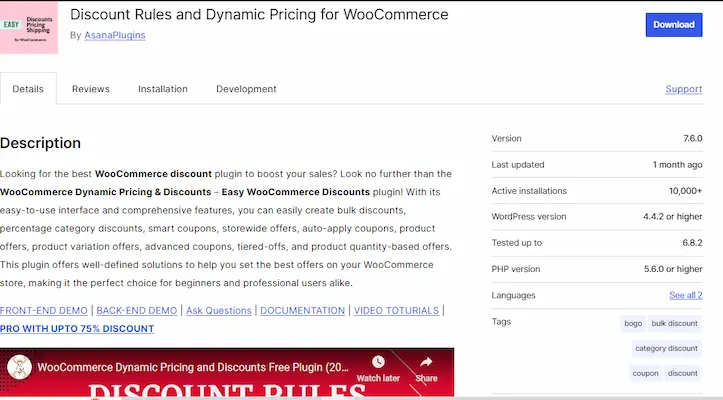The height and width of the screenshot is (400, 723).
Task: Open the Support link
Action: point(683,89)
